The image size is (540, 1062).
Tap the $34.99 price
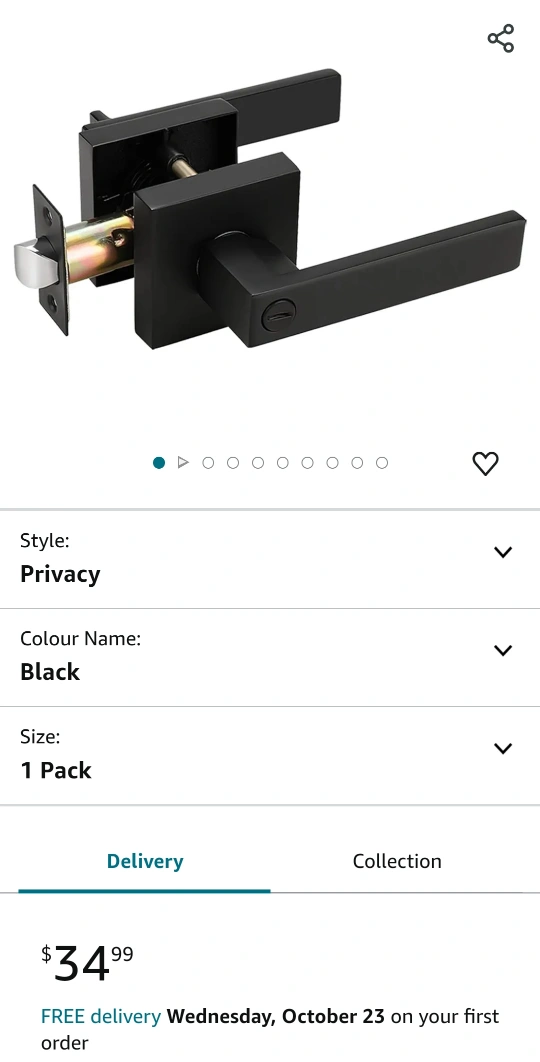(87, 964)
